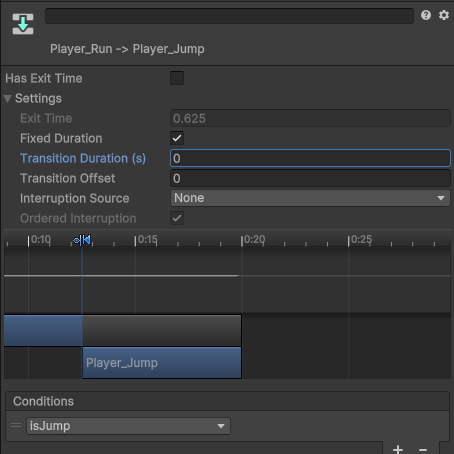The image size is (454, 454).
Task: Remove the condition with minus button
Action: coord(423,449)
